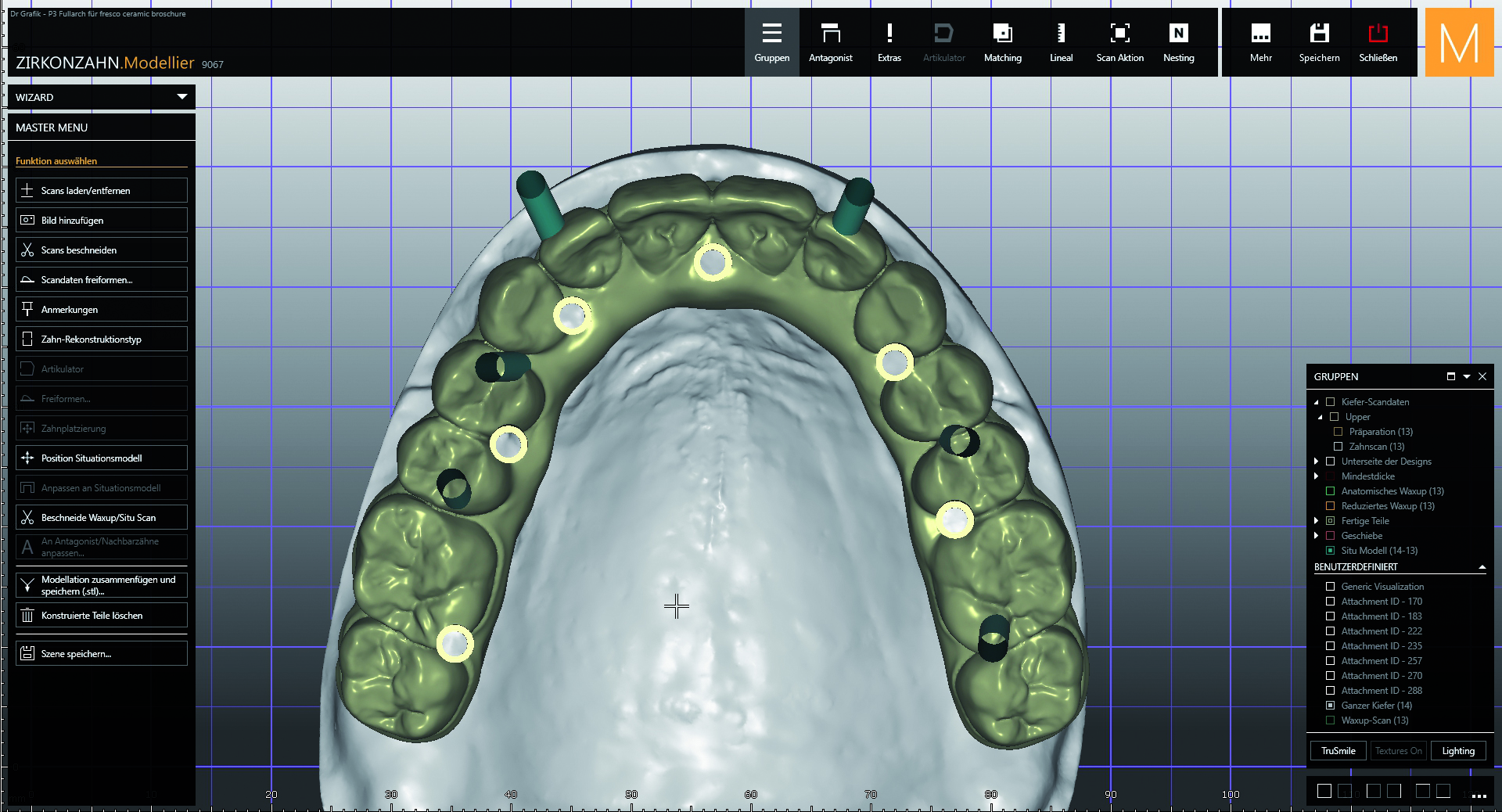1502x812 pixels.
Task: Open Anpassen an Situationsmodell function
Action: pos(102,487)
